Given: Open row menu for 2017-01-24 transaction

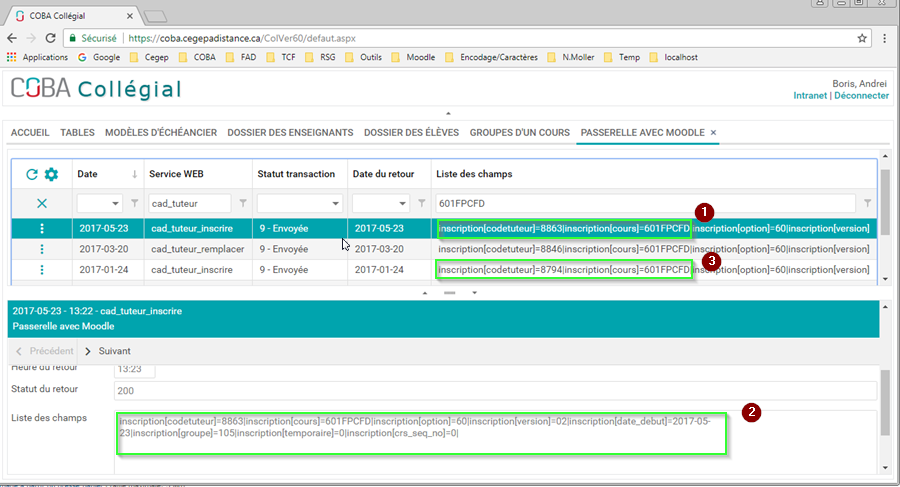Looking at the screenshot, I should click(x=41, y=270).
